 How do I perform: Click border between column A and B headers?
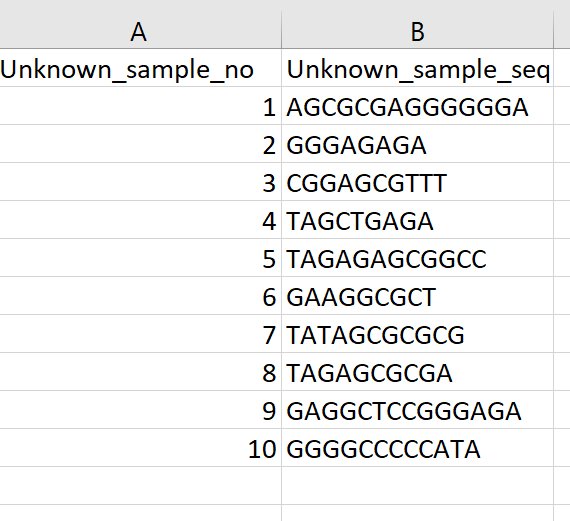click(x=281, y=30)
